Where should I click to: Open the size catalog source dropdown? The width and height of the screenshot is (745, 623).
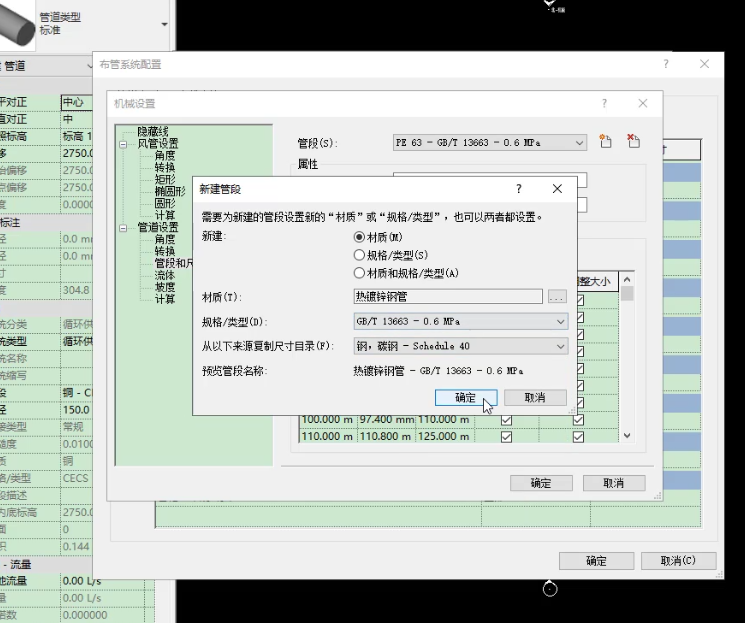point(460,346)
